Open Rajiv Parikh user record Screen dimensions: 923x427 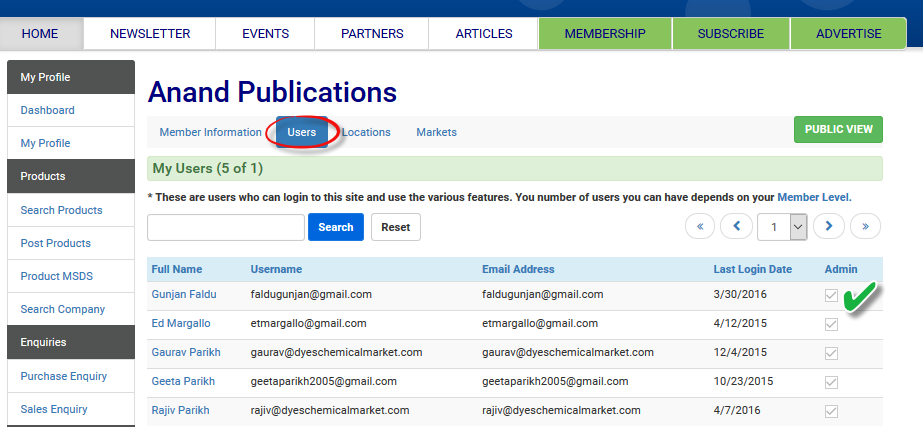180,410
